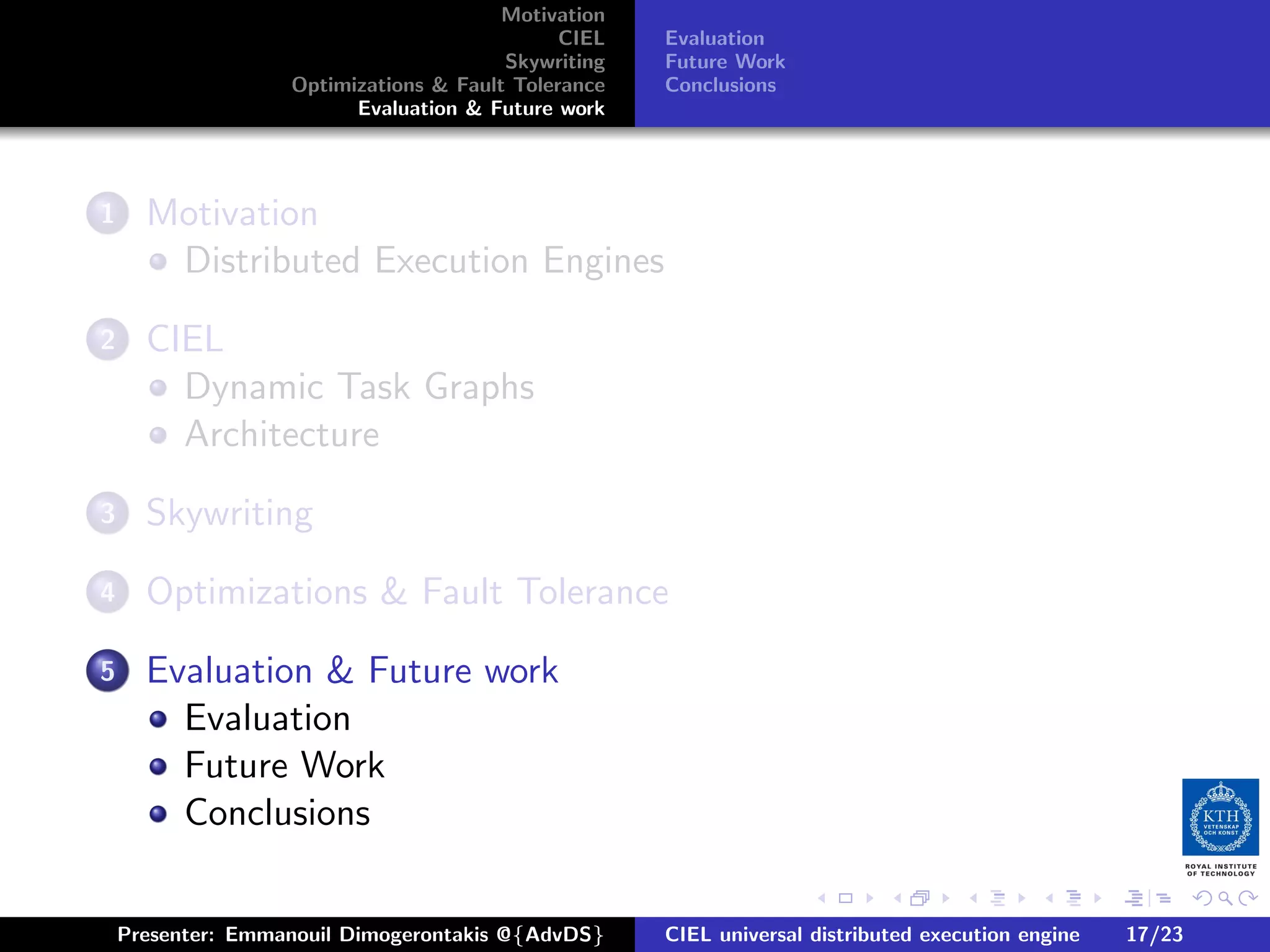Click the presenter name in the footer
The height and width of the screenshot is (952, 1270).
click(360, 935)
